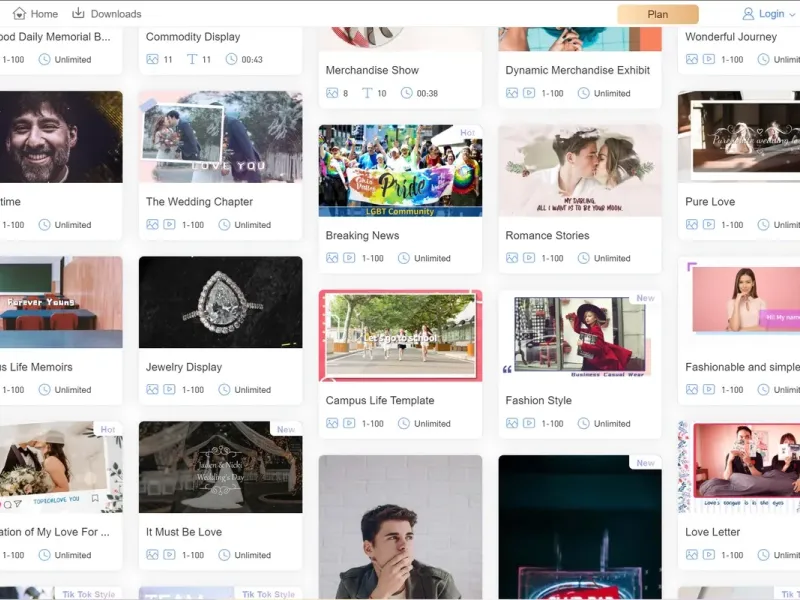Click the video icon under Campus Life Template
The width and height of the screenshot is (800, 600).
click(x=349, y=423)
